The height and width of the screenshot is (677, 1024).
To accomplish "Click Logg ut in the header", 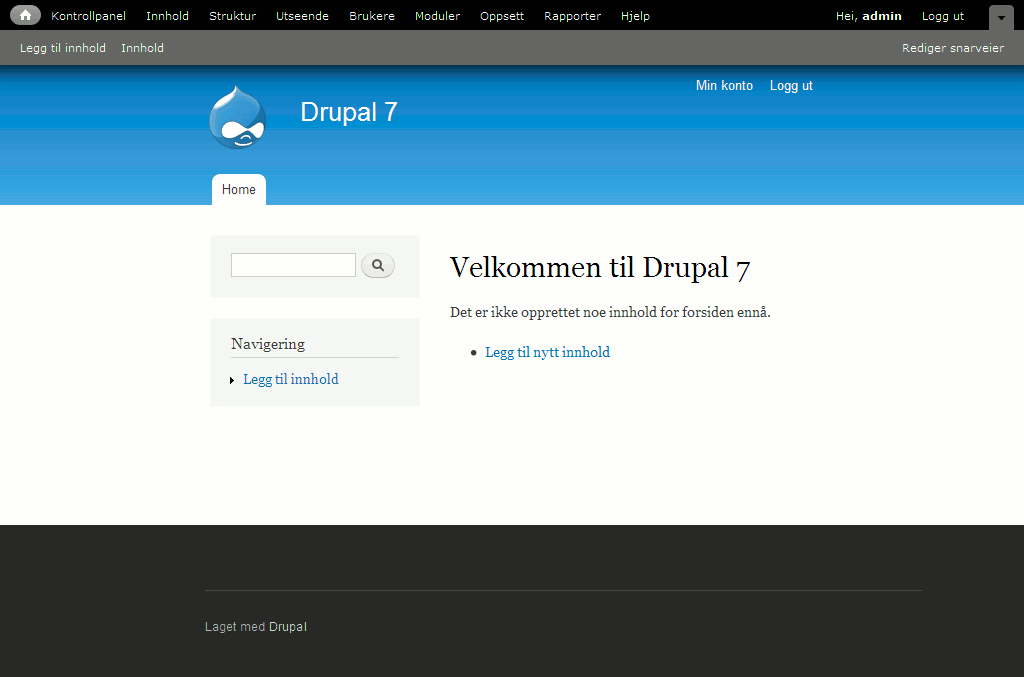I will click(x=791, y=85).
